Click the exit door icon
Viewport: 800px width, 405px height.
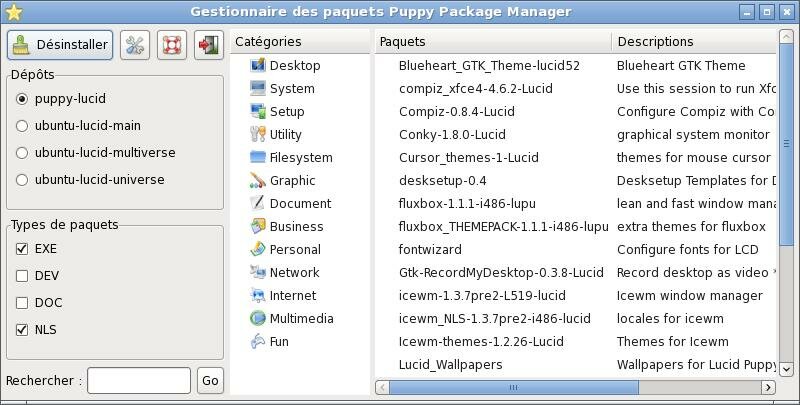pyautogui.click(x=209, y=45)
